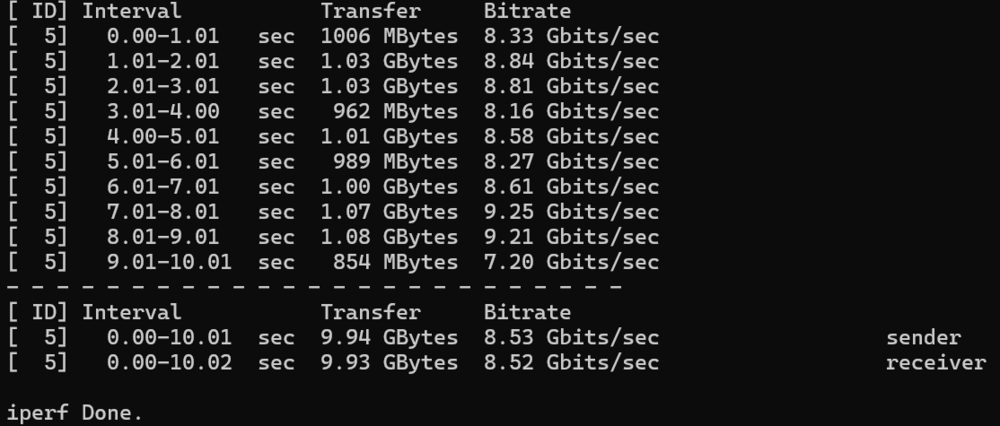The height and width of the screenshot is (426, 1000).
Task: Click the 6.01-7.01 interval text
Action: pyautogui.click(x=163, y=187)
